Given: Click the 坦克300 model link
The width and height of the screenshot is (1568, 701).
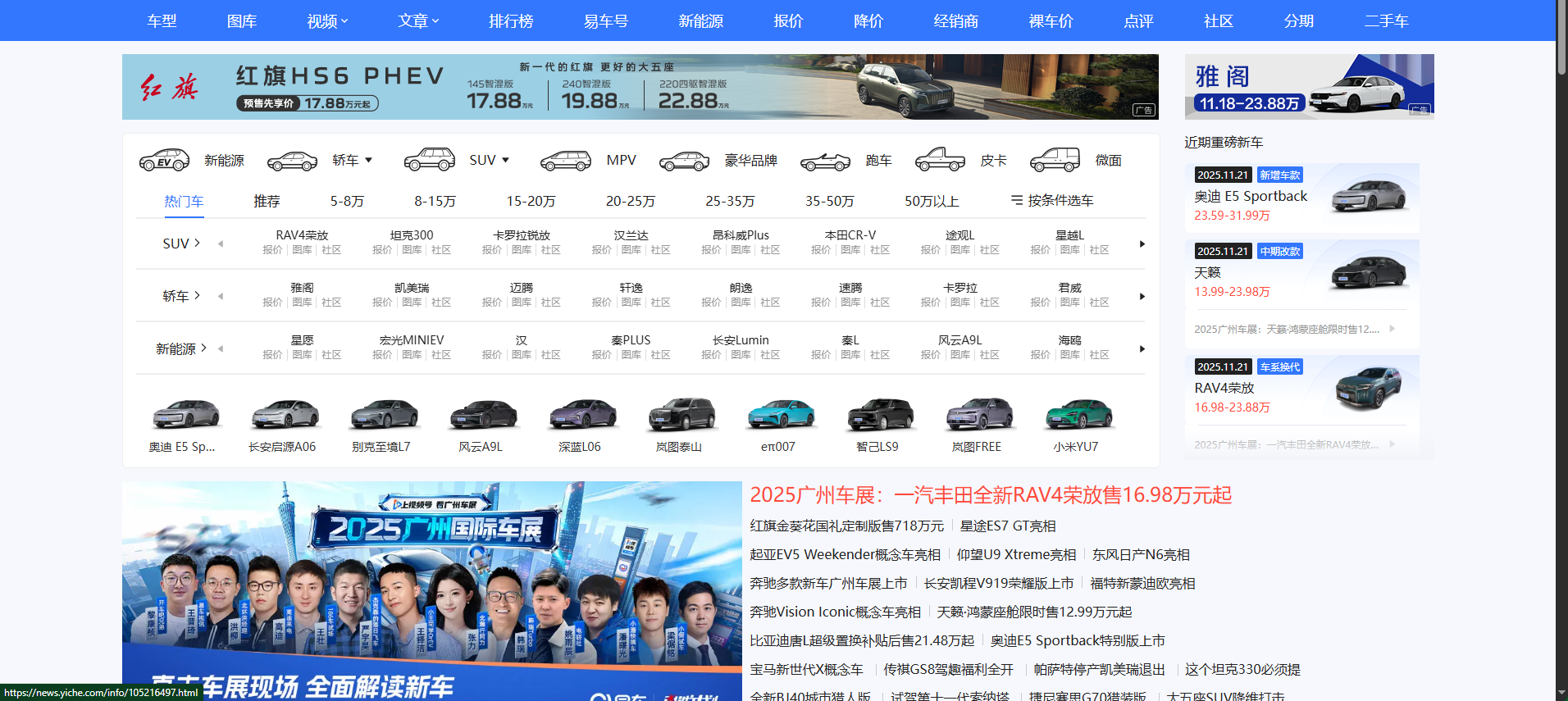Looking at the screenshot, I should point(412,235).
